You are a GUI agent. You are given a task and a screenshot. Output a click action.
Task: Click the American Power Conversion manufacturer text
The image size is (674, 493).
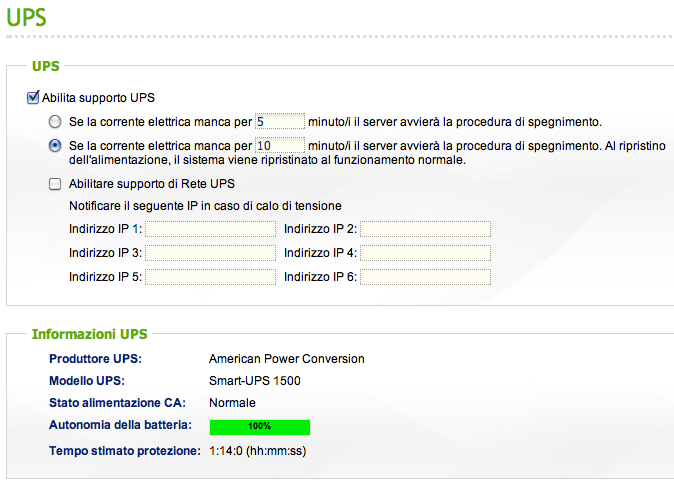pyautogui.click(x=286, y=358)
